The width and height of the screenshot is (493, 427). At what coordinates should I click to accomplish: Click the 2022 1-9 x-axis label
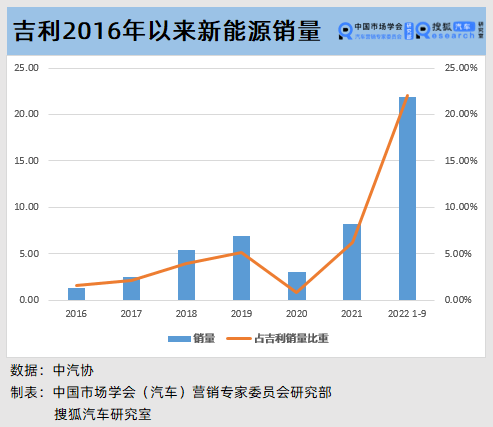coord(407,314)
